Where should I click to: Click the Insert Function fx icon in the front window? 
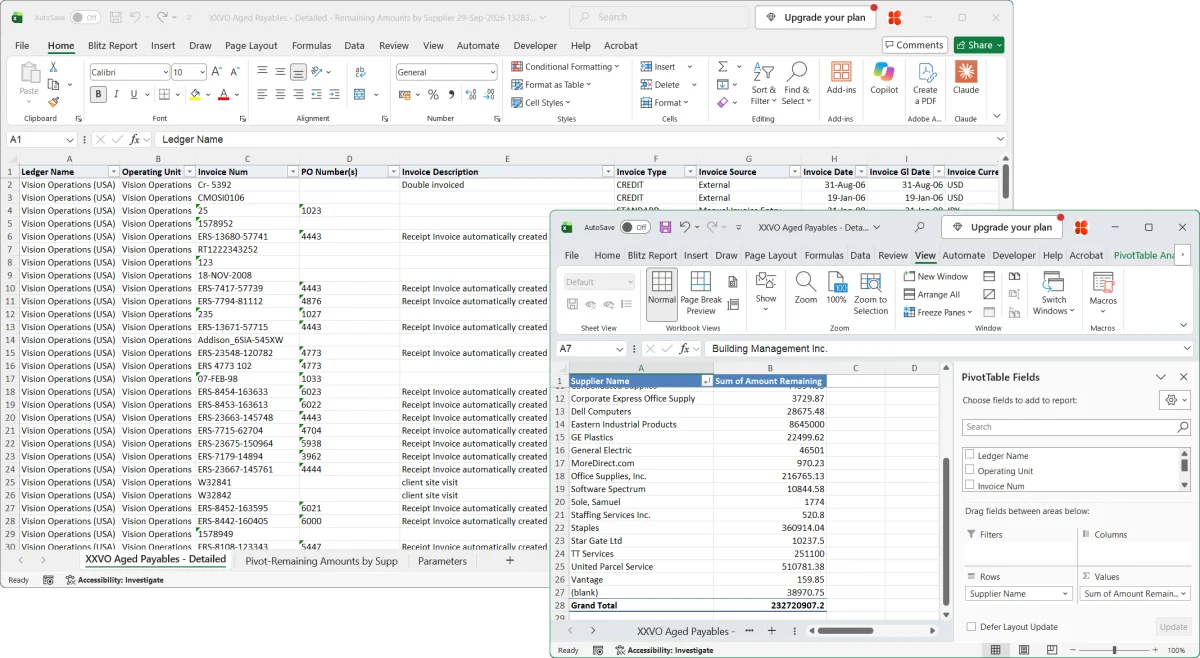685,349
